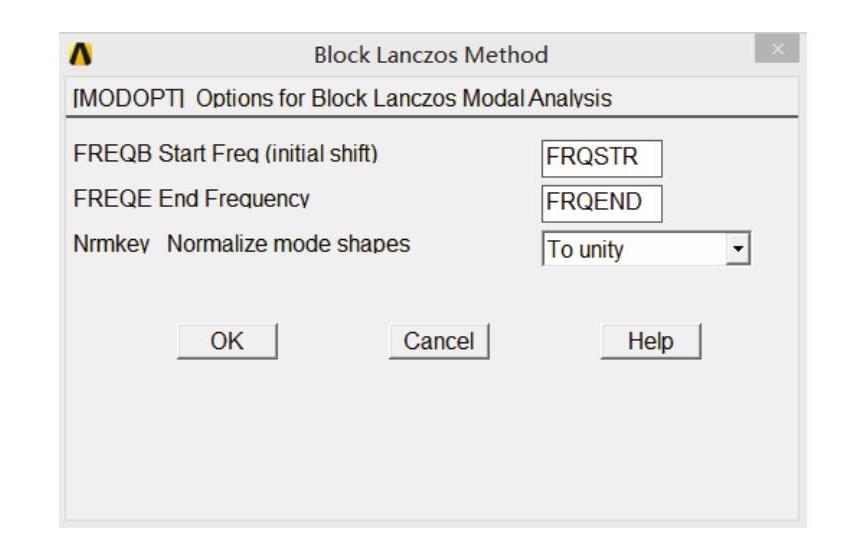Click empty dialog area below the buttons
This screenshot has width=863, height=543.
pos(430,440)
